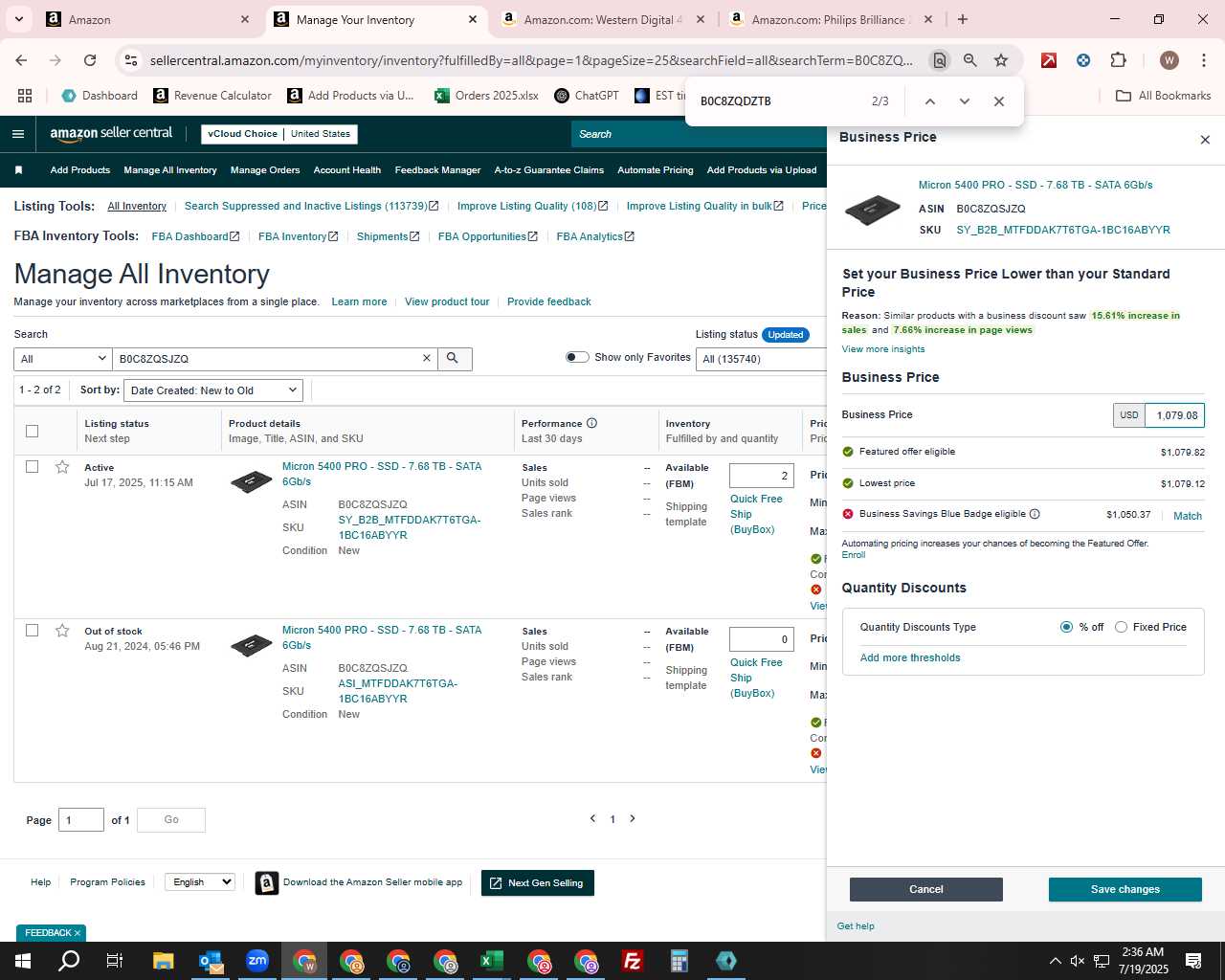This screenshot has width=1225, height=980.
Task: Click Save changes button
Action: coord(1125,889)
